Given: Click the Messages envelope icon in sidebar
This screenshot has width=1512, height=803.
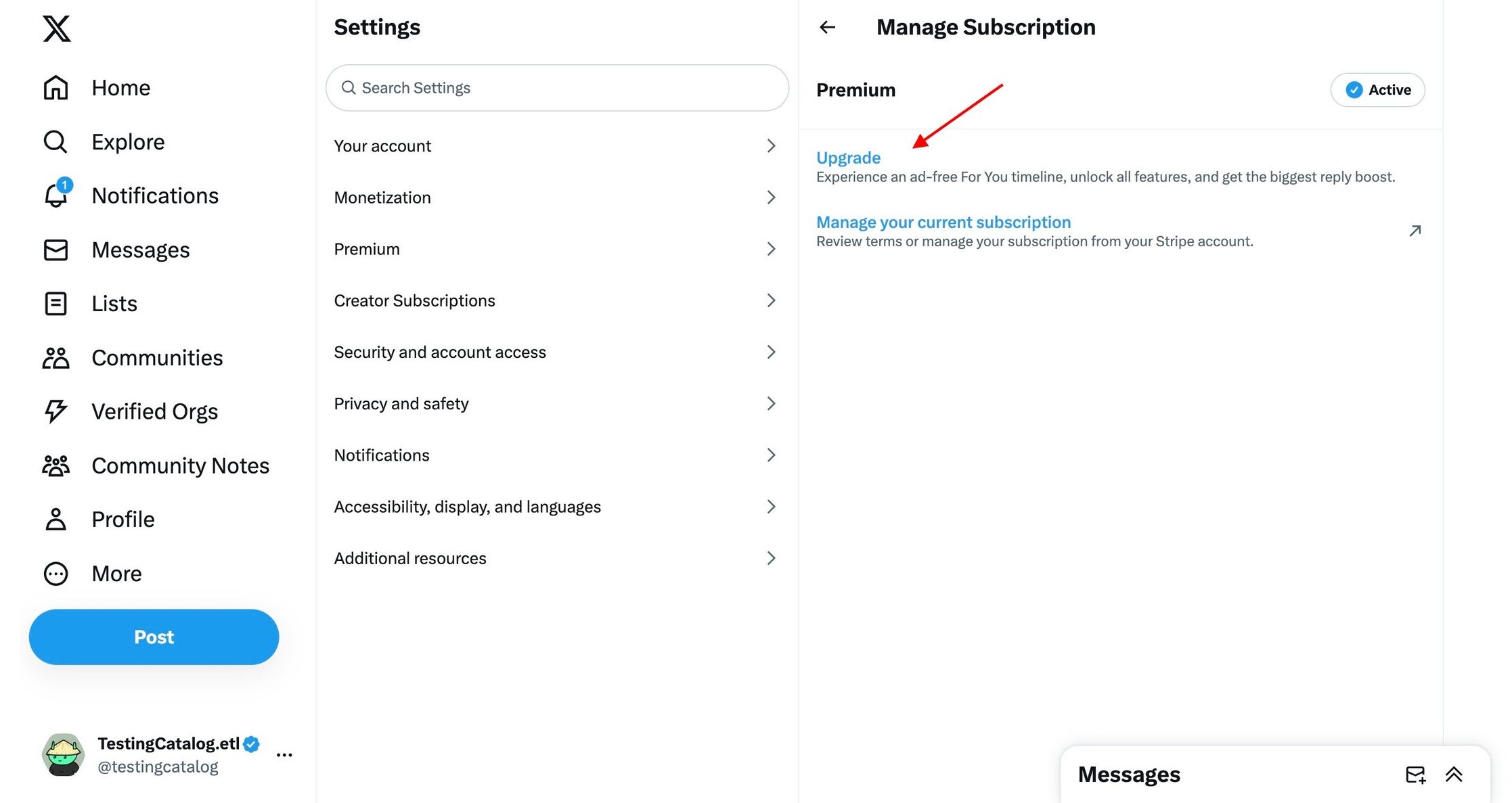Looking at the screenshot, I should tap(55, 250).
